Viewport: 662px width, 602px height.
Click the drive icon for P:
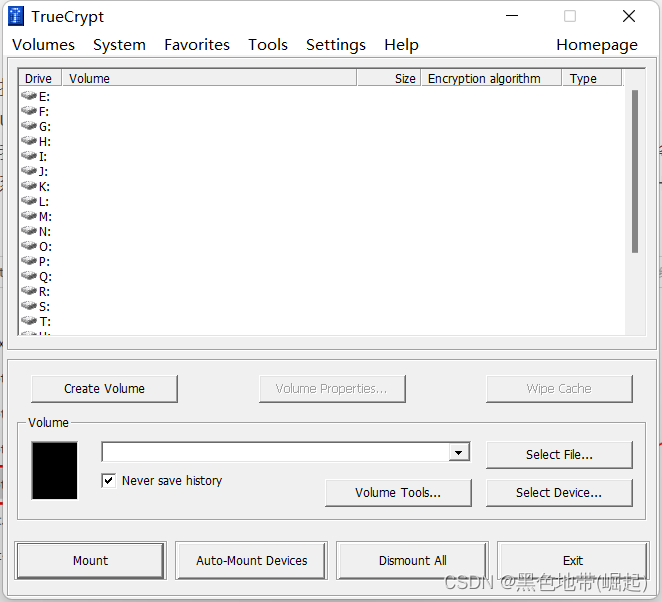coord(29,261)
